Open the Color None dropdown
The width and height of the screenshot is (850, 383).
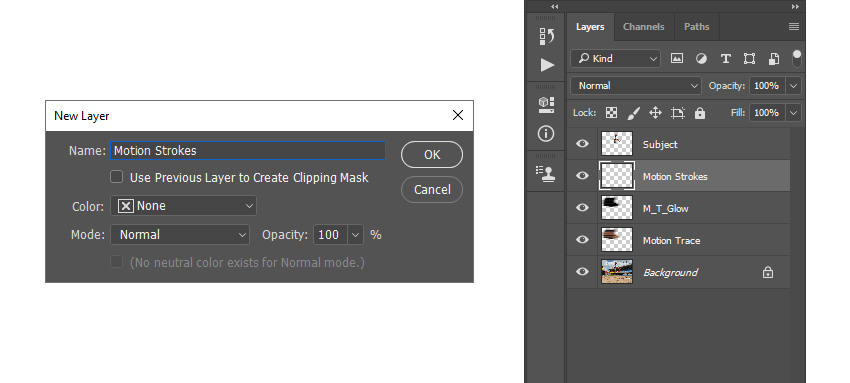[183, 206]
